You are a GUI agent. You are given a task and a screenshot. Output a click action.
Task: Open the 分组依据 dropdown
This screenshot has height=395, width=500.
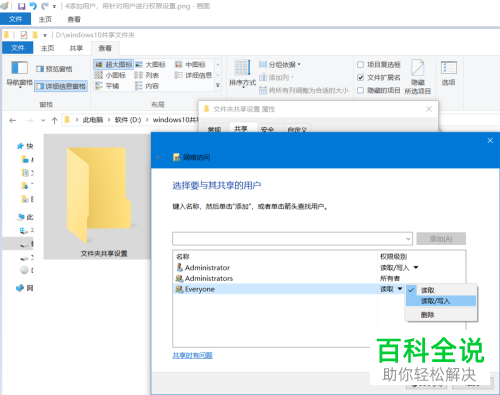pos(280,64)
